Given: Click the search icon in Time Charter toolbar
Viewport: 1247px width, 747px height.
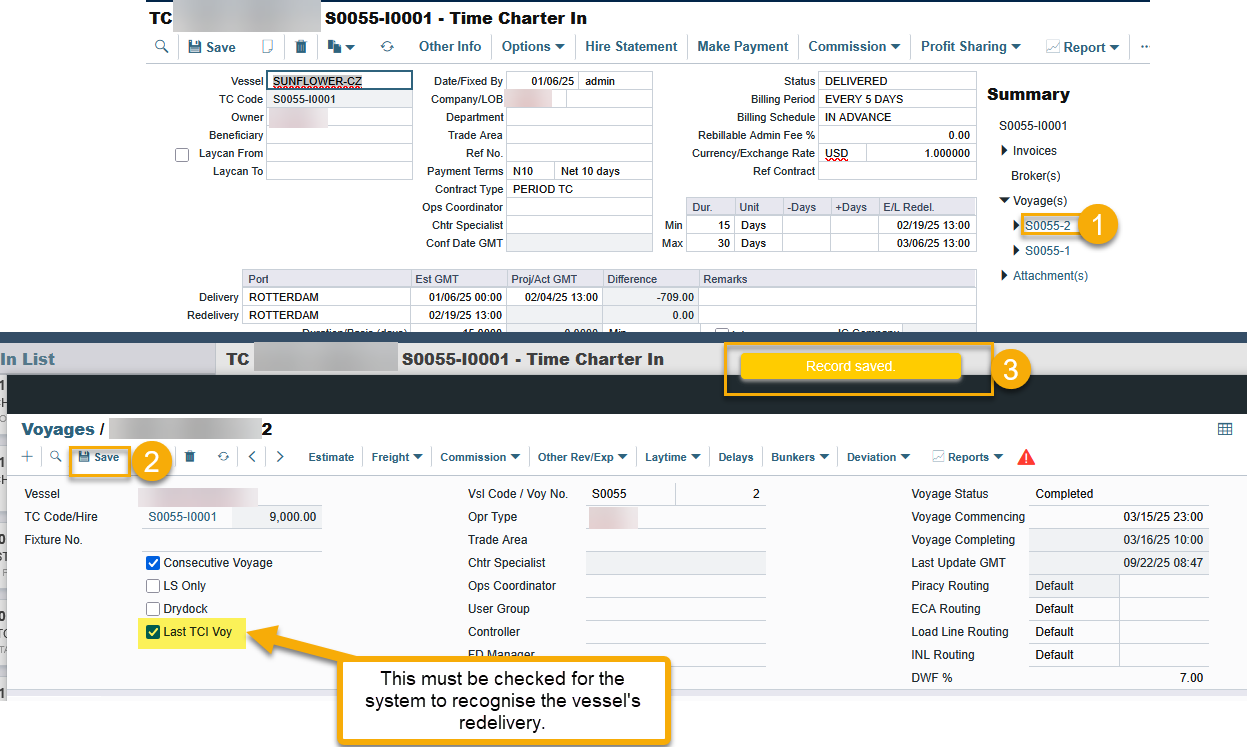Looking at the screenshot, I should pos(162,47).
